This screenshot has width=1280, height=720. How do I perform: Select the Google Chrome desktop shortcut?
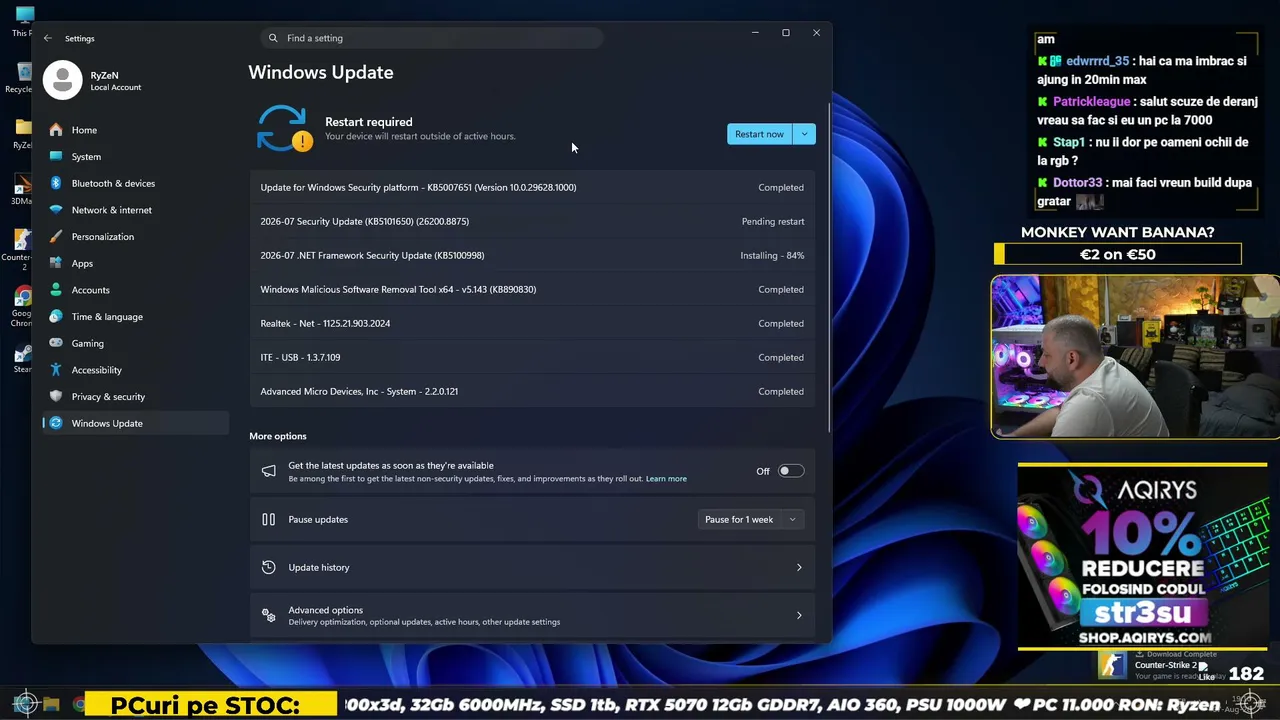tap(22, 305)
